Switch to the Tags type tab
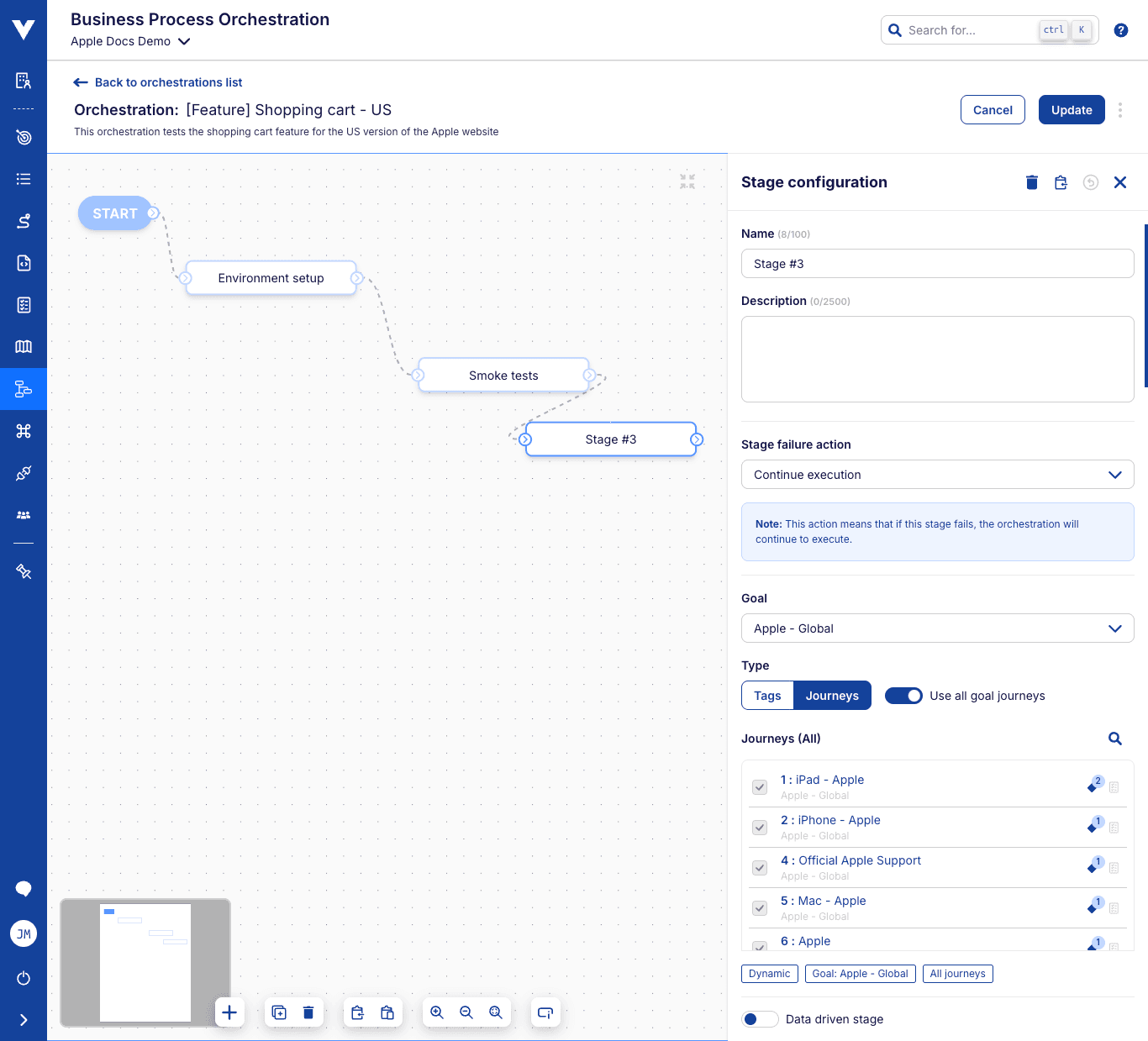This screenshot has height=1041, width=1148. pos(767,696)
